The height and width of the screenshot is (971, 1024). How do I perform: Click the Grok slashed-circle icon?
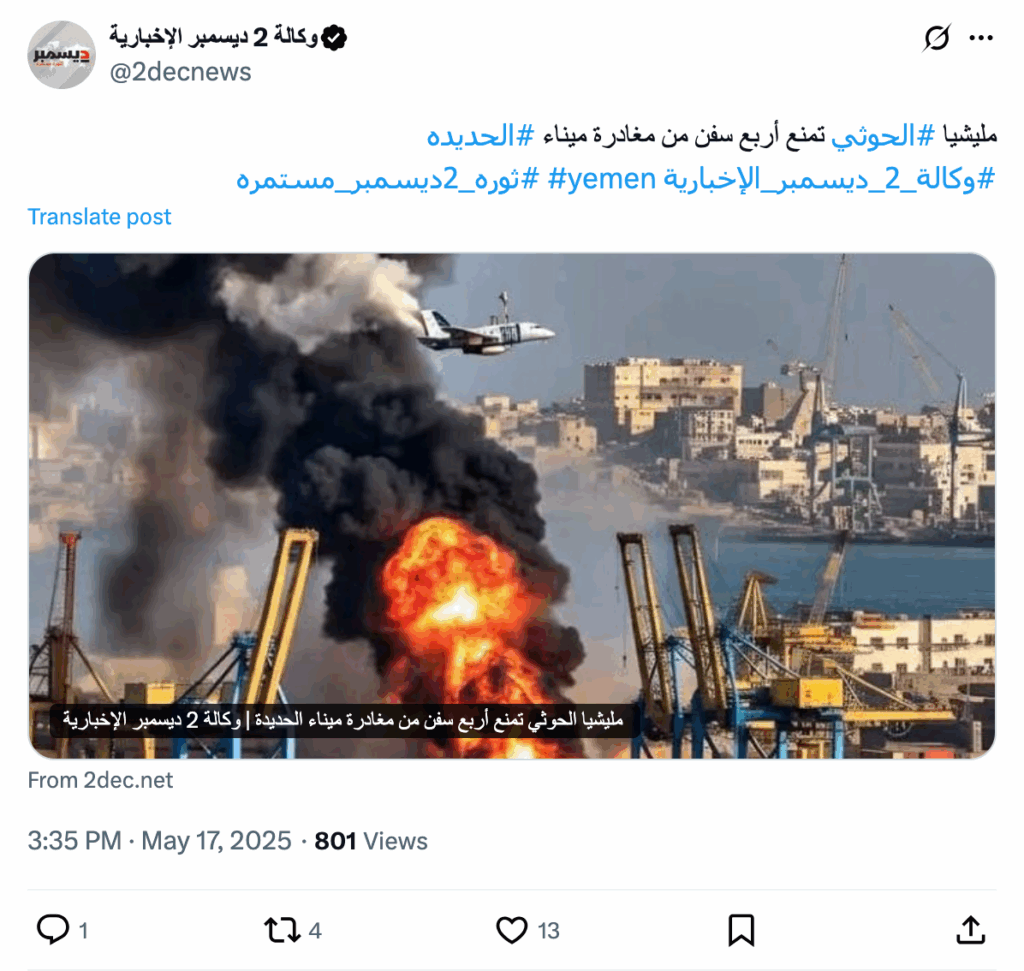936,38
